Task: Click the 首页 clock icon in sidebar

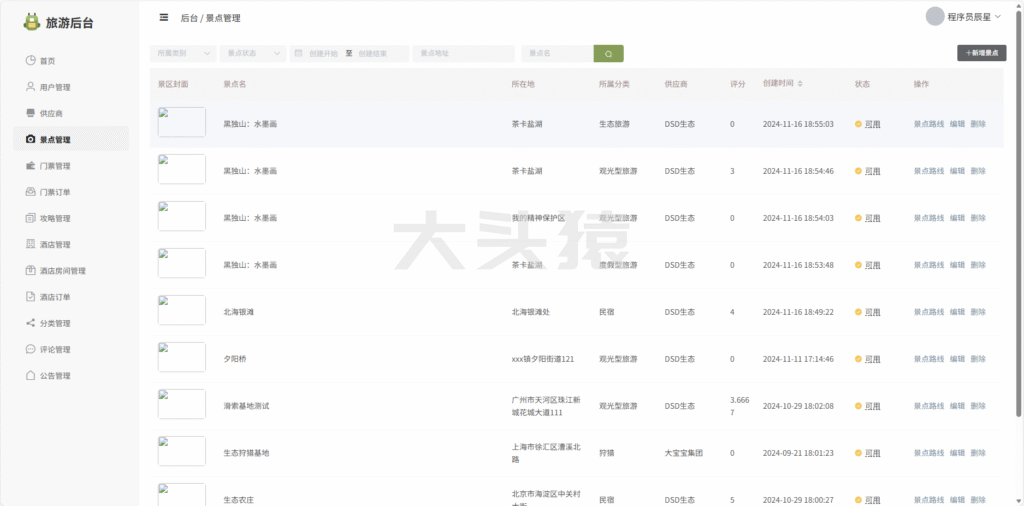Action: click(30, 61)
